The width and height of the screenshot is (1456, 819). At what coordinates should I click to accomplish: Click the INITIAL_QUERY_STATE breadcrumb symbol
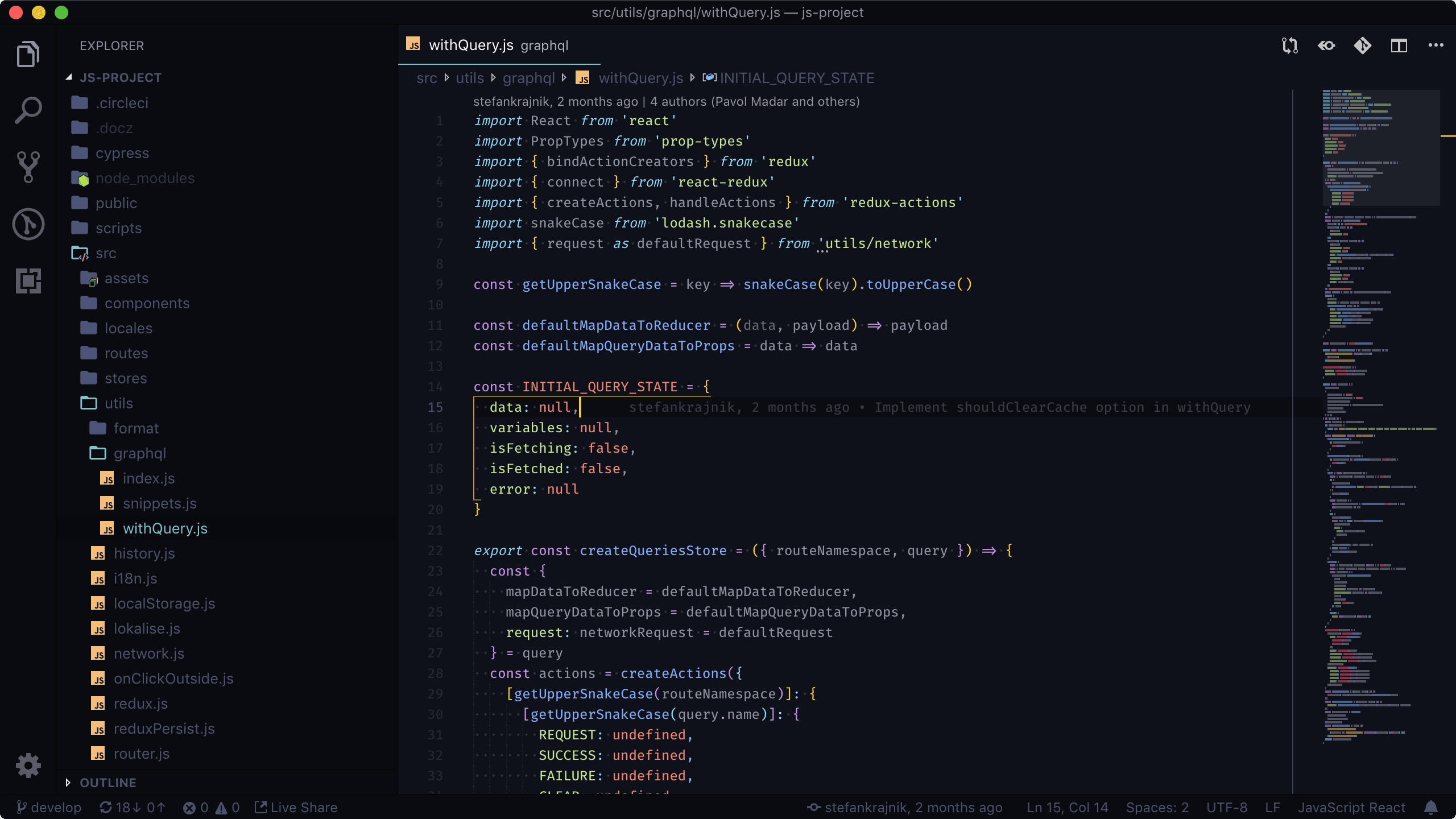pos(789,78)
